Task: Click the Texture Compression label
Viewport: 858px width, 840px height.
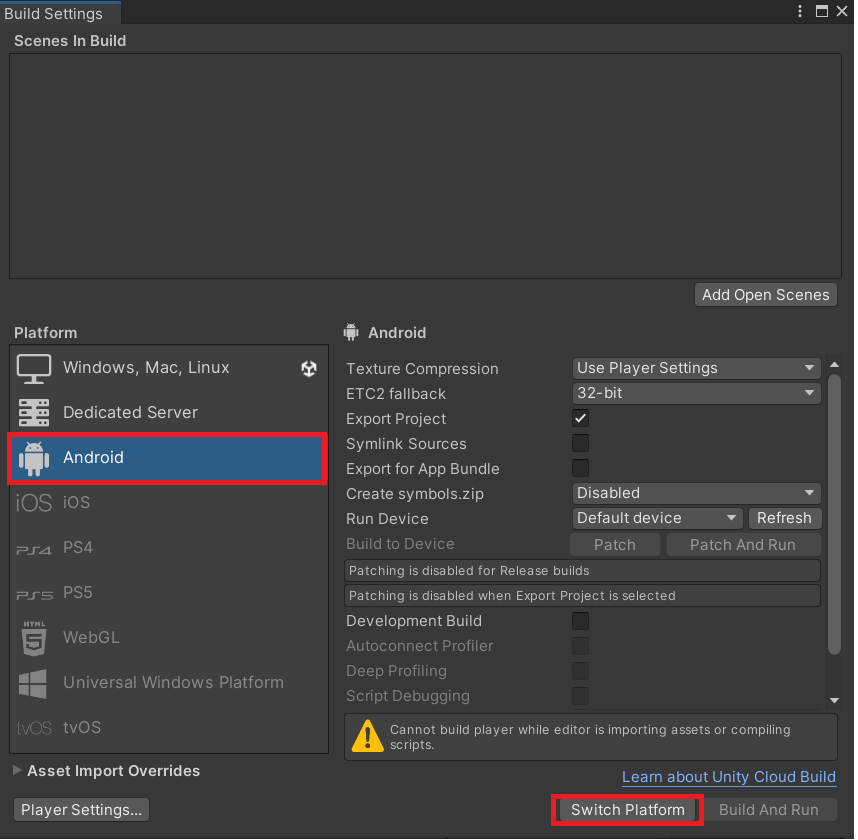Action: coord(422,369)
